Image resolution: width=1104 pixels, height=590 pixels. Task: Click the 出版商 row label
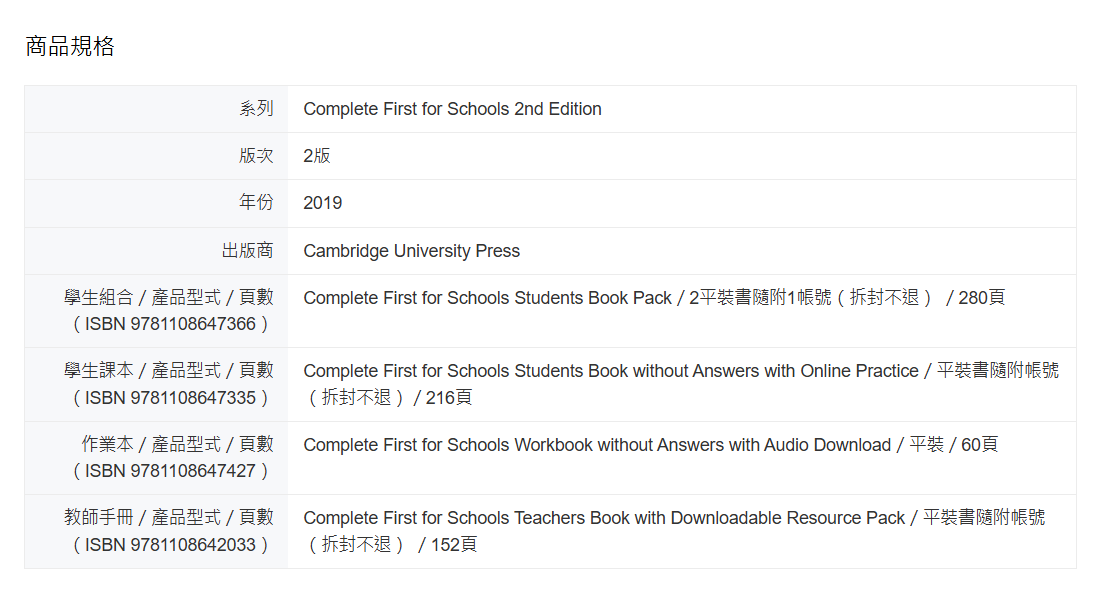[247, 251]
